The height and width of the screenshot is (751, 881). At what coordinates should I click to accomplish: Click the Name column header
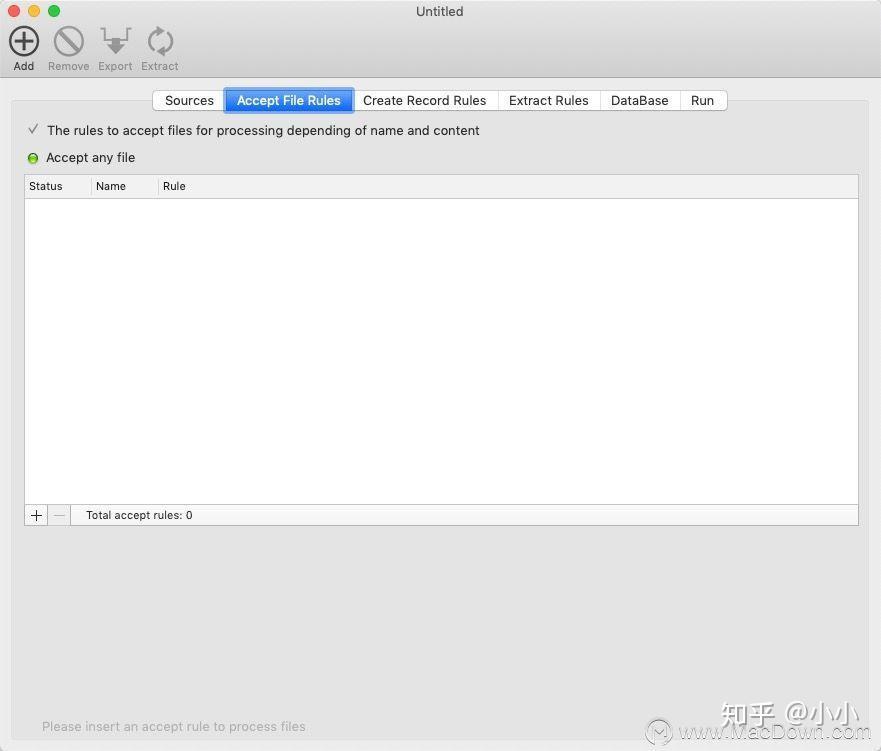click(111, 186)
